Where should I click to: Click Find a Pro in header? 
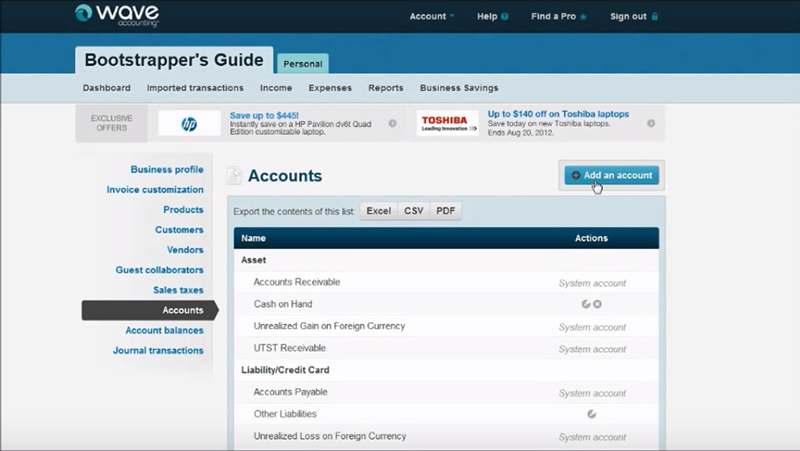tap(558, 16)
